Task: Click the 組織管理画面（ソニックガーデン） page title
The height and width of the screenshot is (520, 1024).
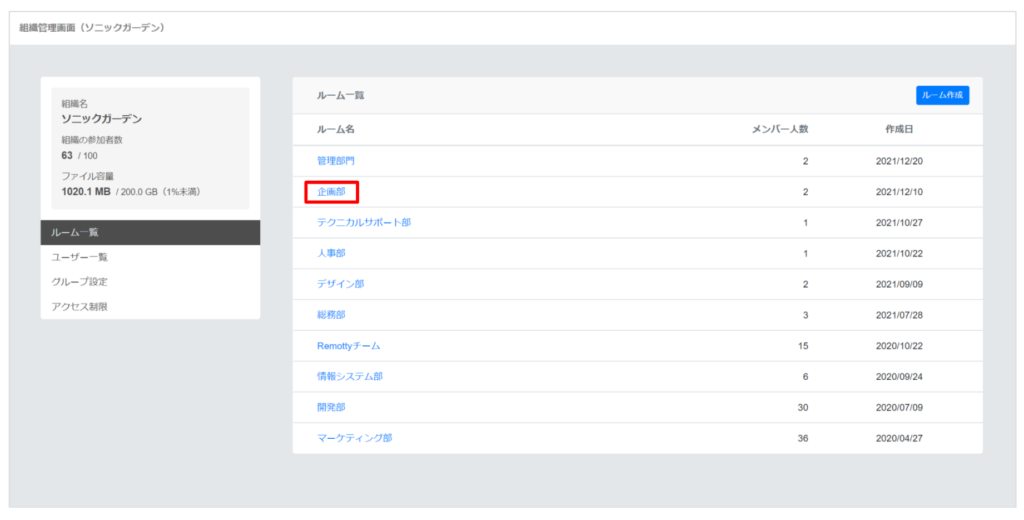Action: point(91,28)
